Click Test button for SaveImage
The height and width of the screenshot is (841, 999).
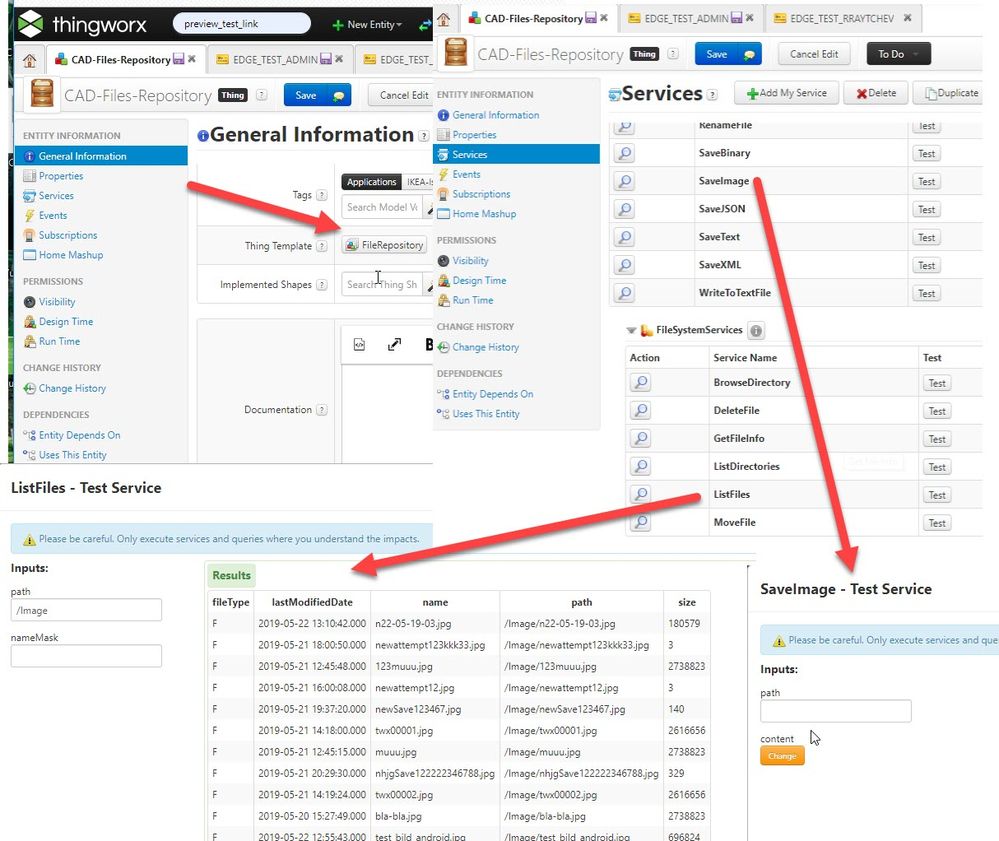[x=926, y=182]
